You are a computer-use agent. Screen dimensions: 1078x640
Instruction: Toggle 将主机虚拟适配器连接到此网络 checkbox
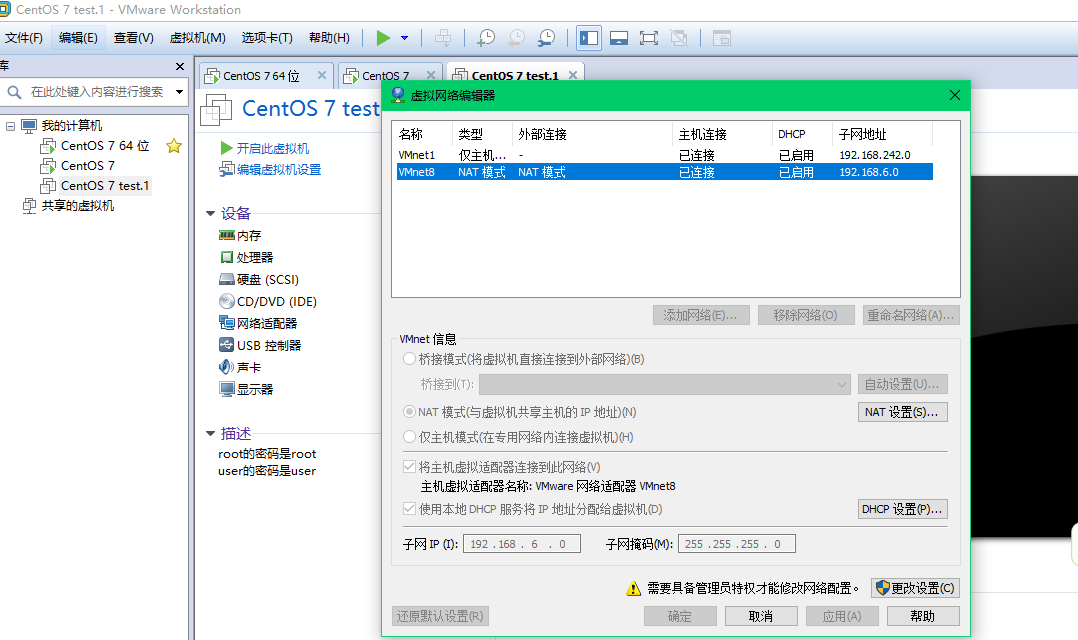tap(409, 467)
